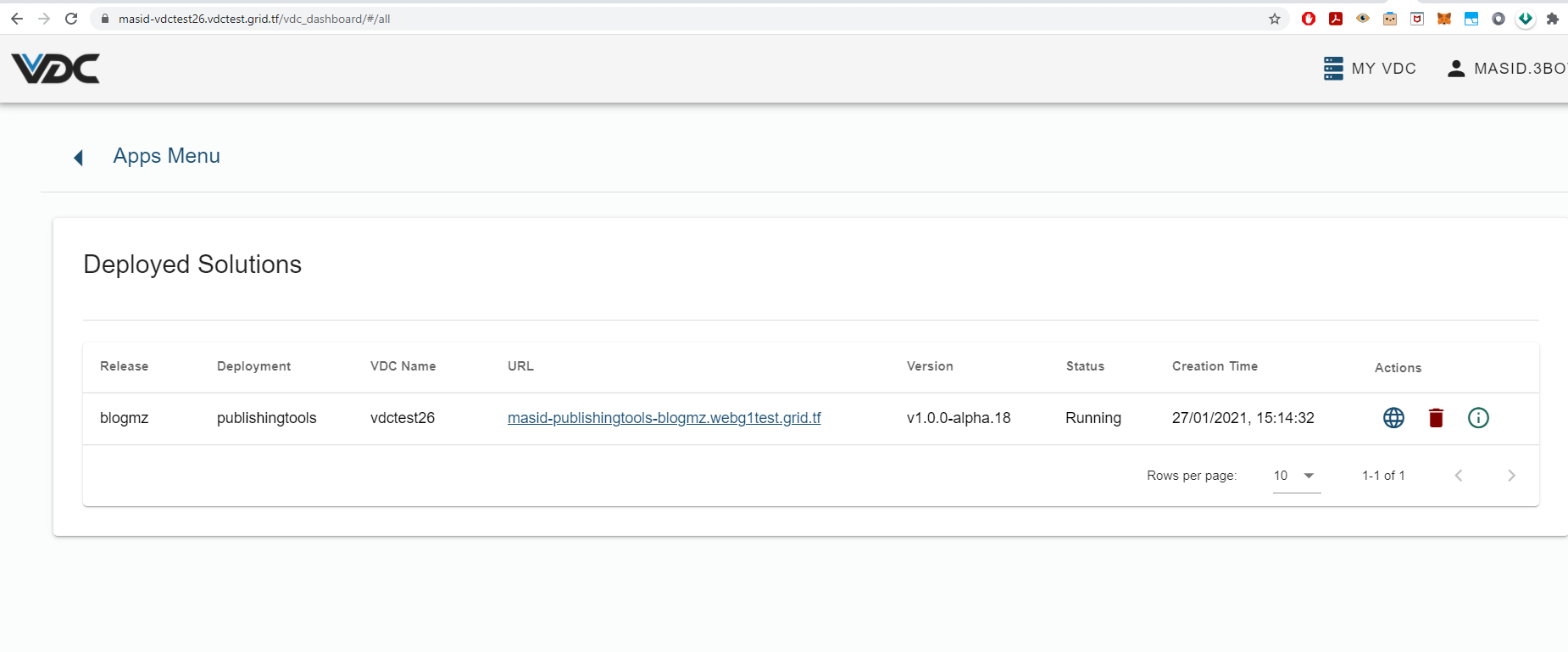This screenshot has height=652, width=1568.
Task: Click browser back arrow
Action: (17, 19)
